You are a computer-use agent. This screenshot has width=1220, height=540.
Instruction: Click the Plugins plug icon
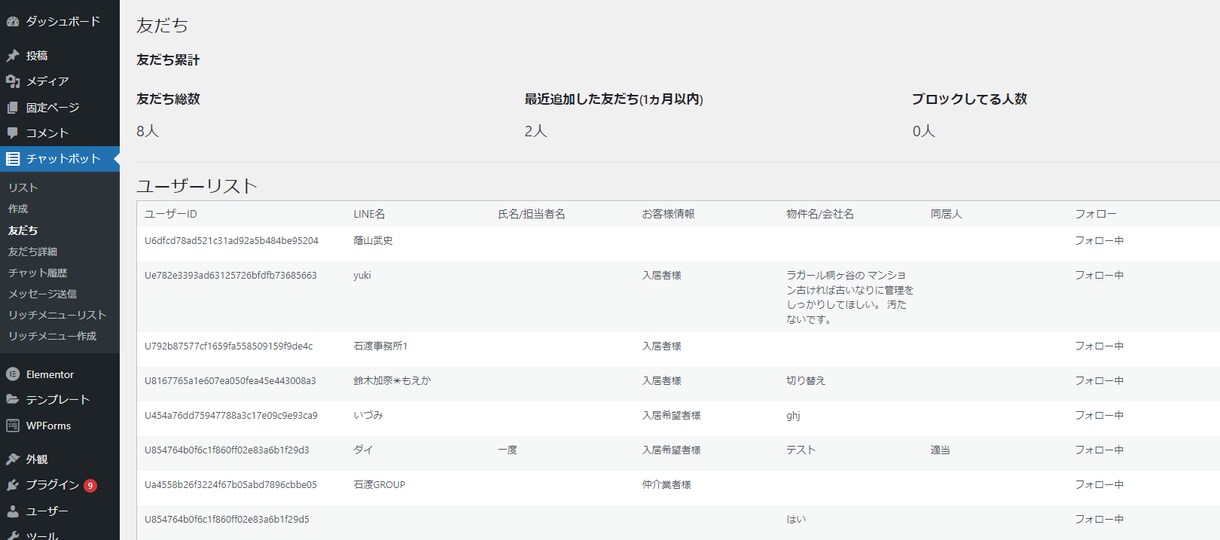coord(13,485)
